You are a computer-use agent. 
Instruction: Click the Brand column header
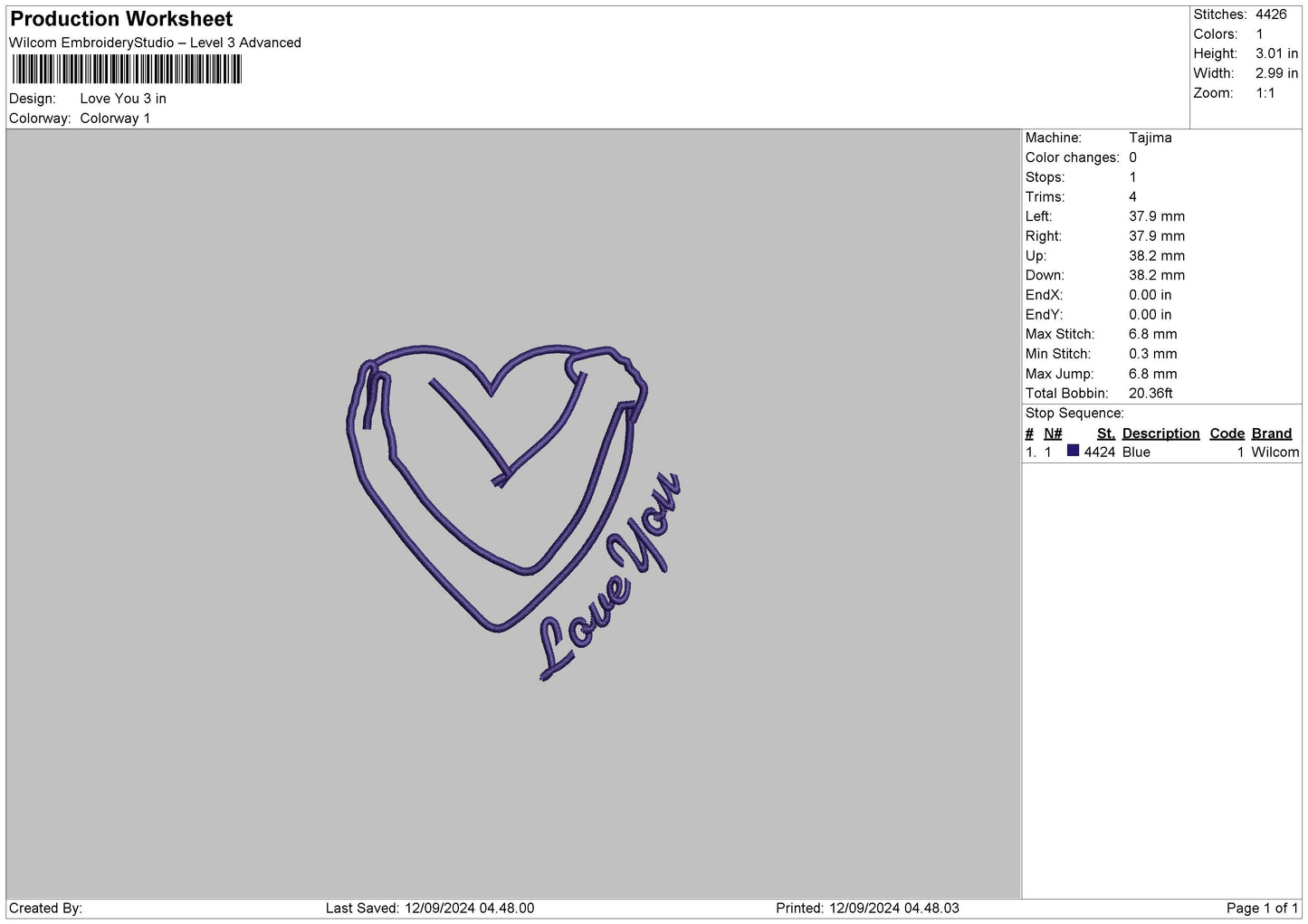click(1272, 433)
